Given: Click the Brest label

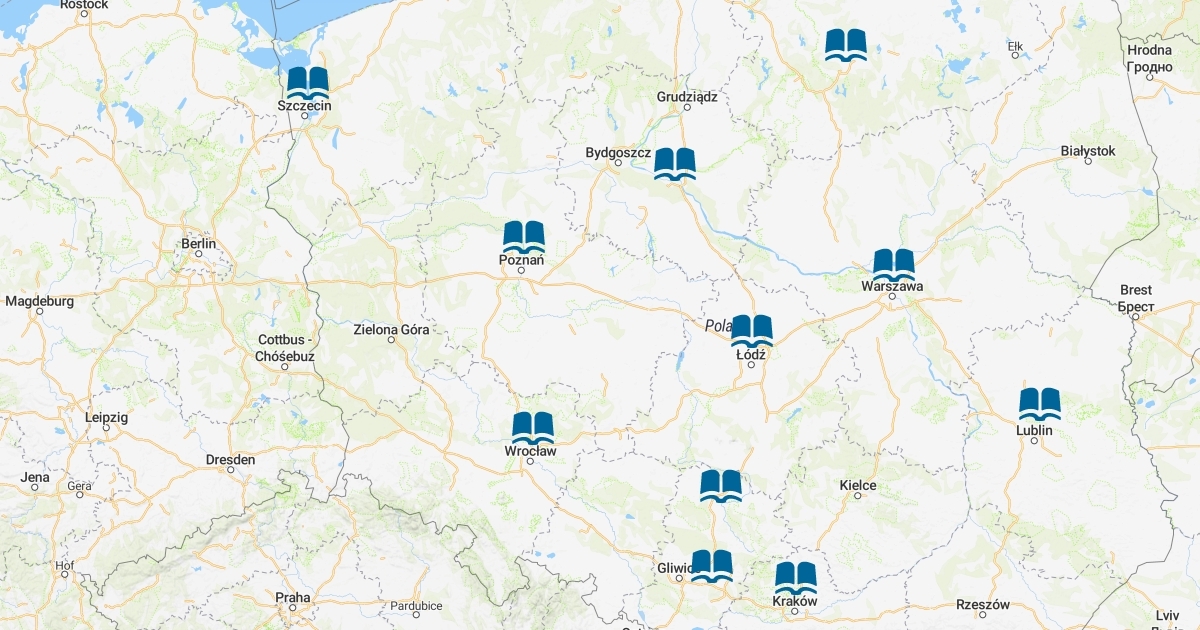Looking at the screenshot, I should [1136, 297].
